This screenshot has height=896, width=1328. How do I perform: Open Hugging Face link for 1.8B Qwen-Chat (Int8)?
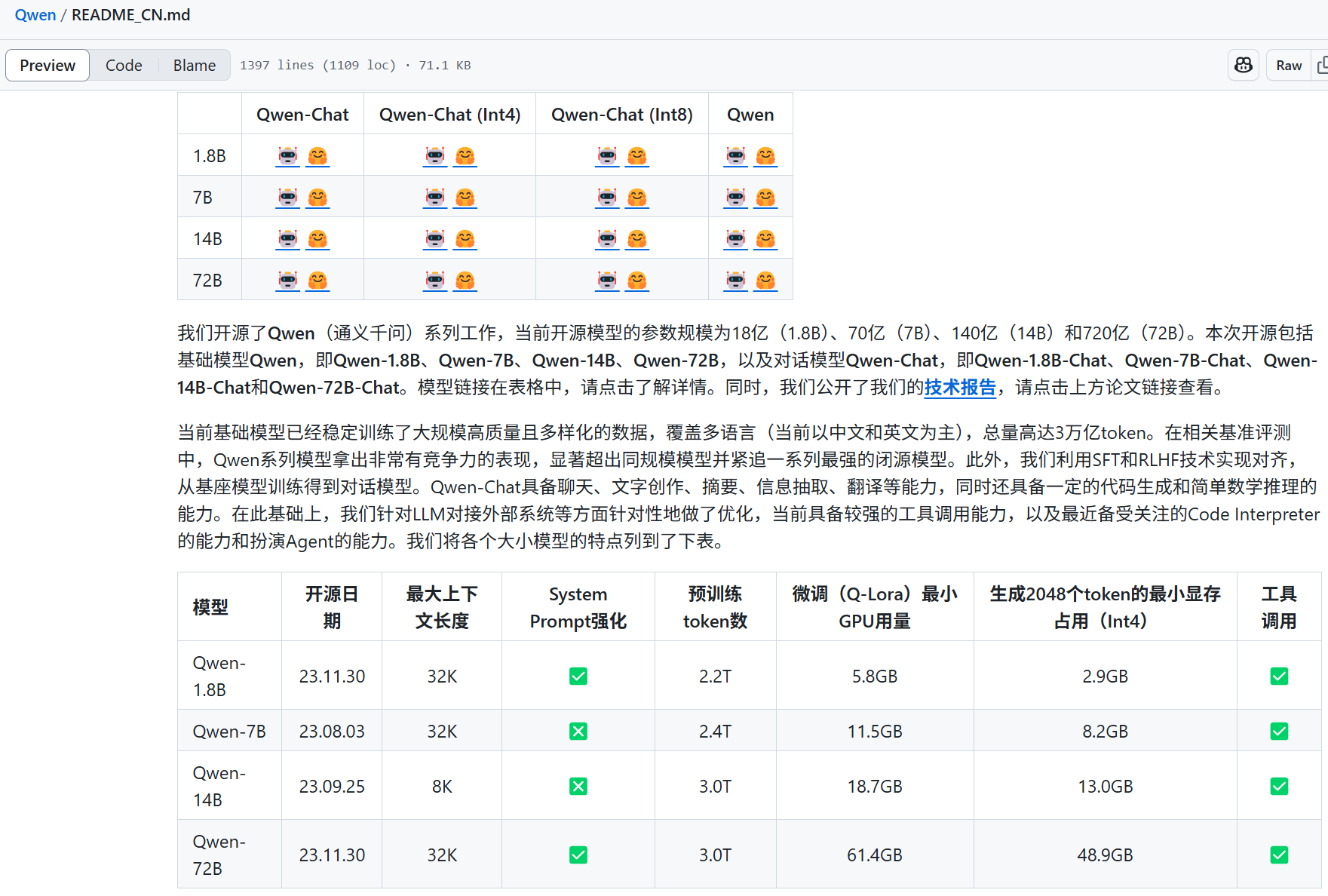coord(637,156)
